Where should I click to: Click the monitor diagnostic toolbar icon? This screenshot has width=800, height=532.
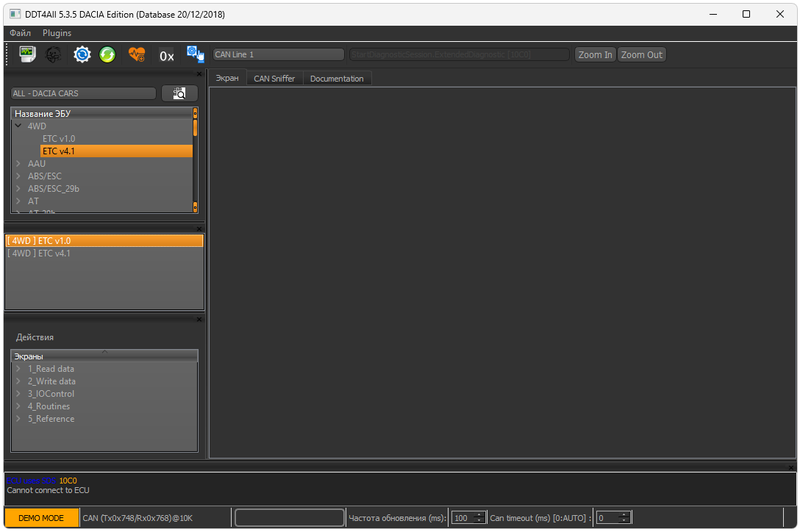(x=27, y=54)
